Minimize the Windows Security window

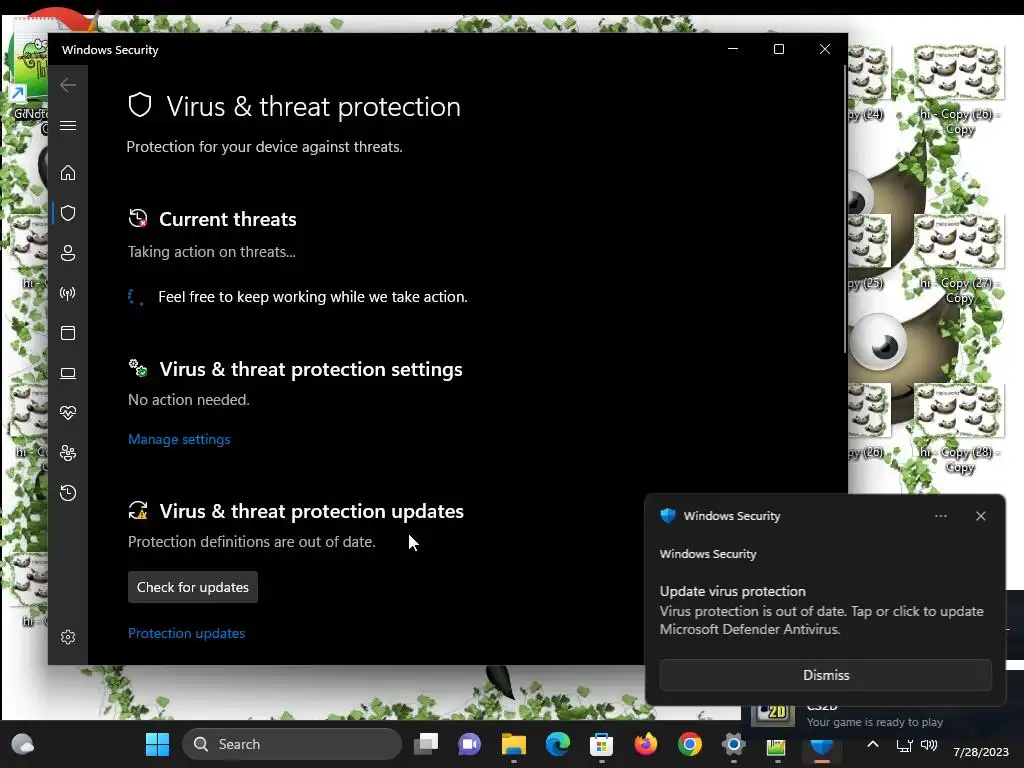(x=733, y=50)
